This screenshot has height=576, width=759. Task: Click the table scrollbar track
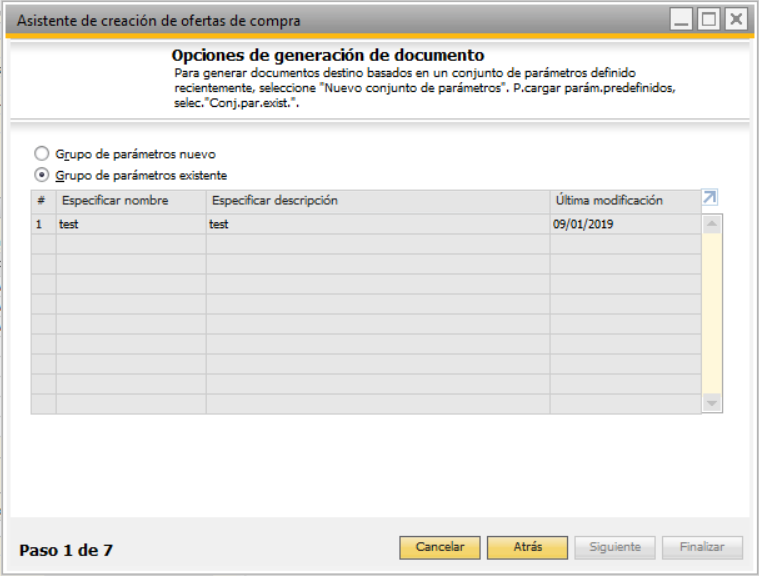click(x=712, y=313)
